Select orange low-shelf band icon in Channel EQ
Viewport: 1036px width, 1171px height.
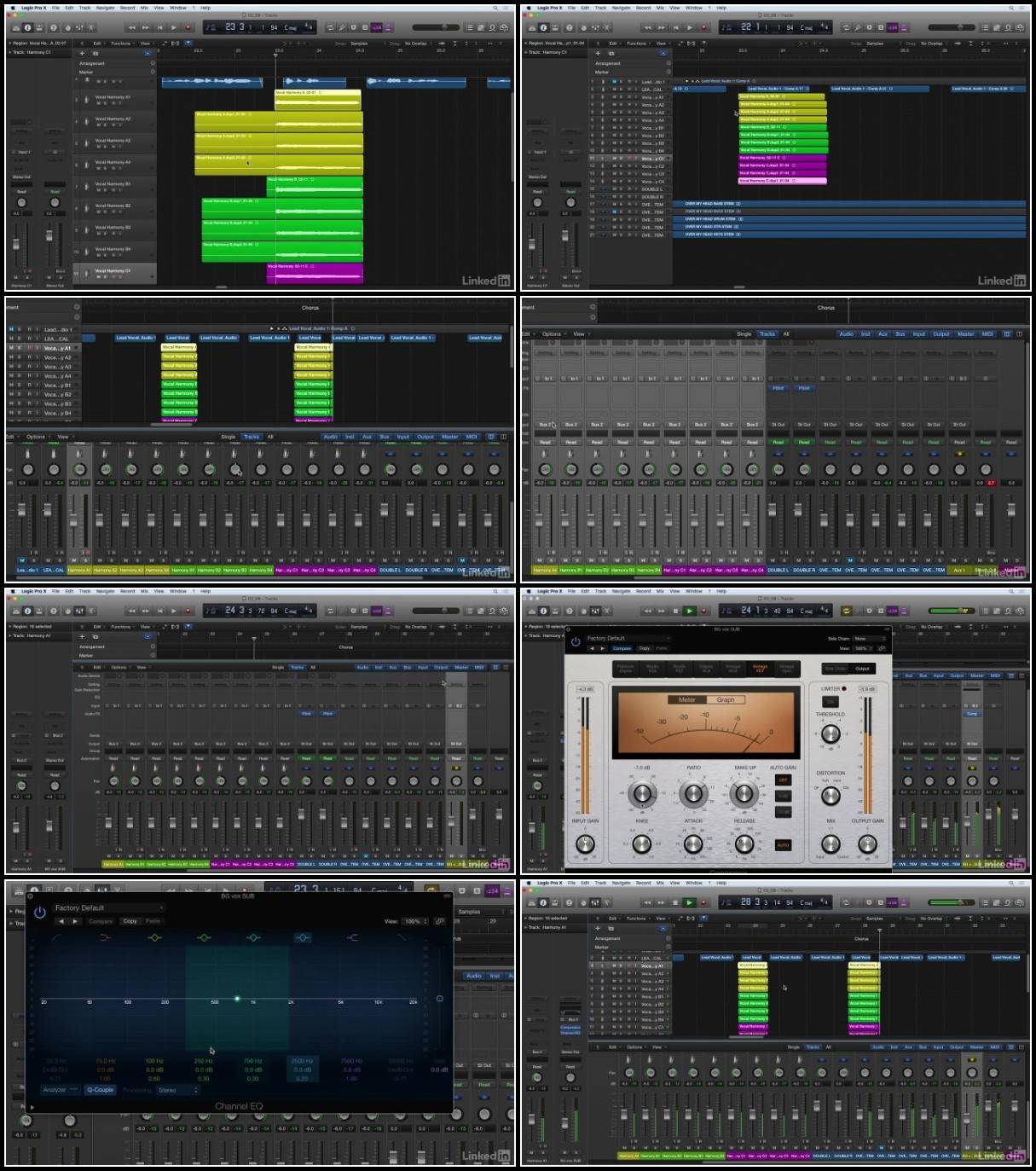pos(105,937)
